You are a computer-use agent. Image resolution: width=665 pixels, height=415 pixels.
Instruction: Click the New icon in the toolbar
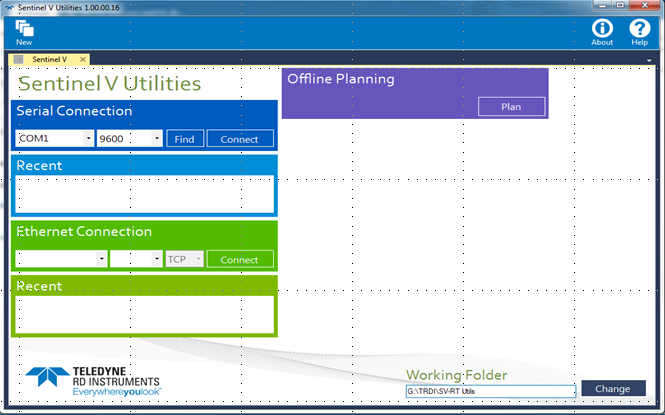pyautogui.click(x=24, y=32)
